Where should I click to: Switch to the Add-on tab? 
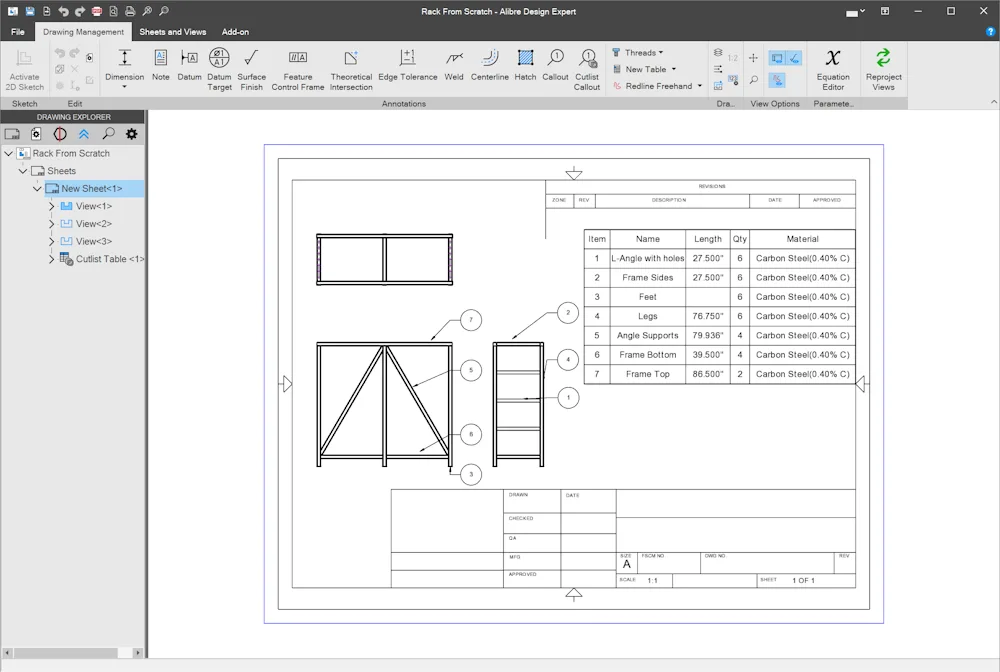(x=235, y=32)
